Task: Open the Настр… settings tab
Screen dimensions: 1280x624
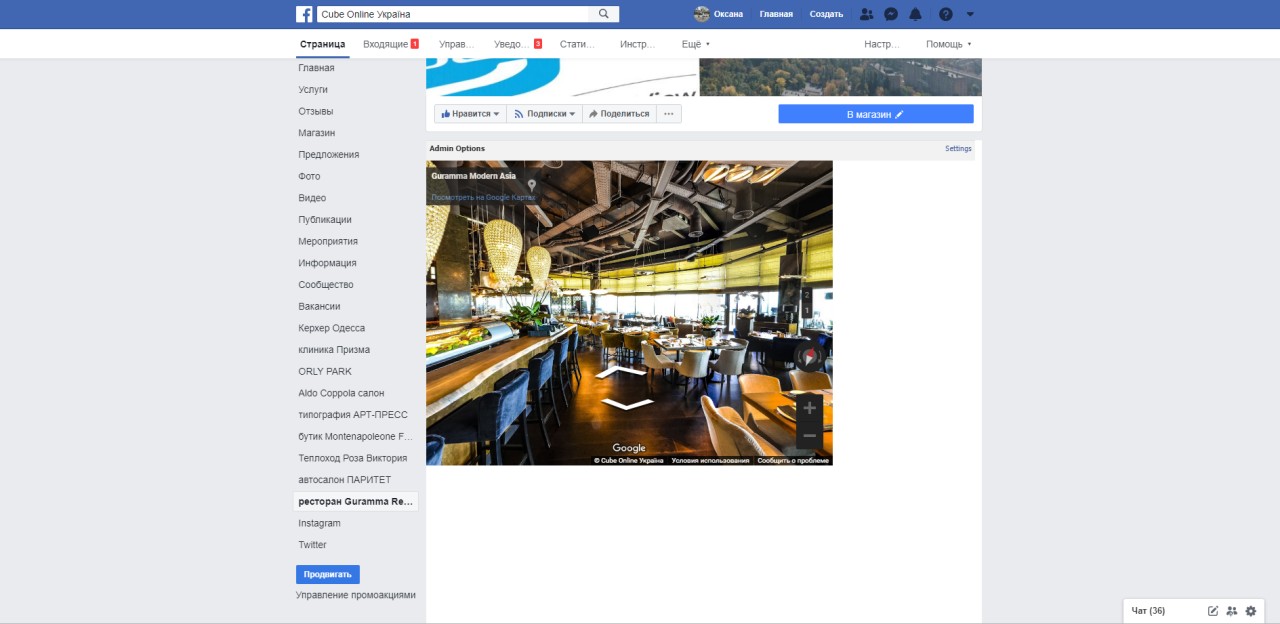Action: click(882, 44)
